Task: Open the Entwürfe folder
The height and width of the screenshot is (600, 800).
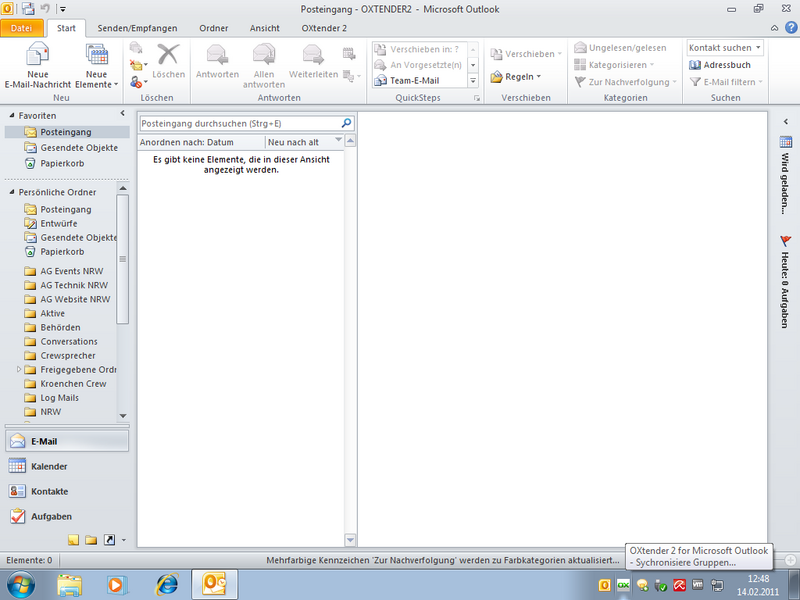Action: [x=59, y=223]
